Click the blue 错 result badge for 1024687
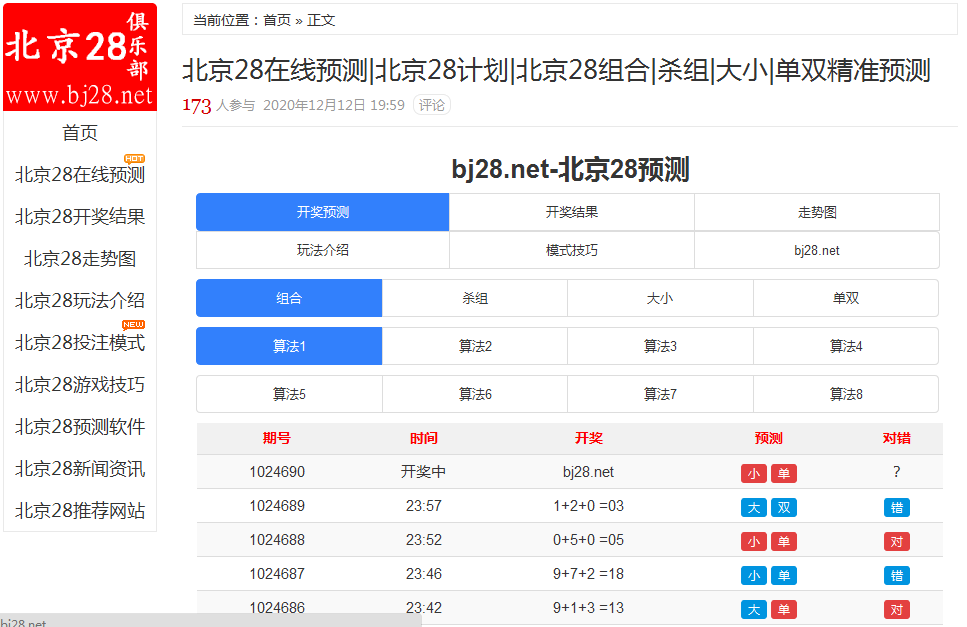 (x=898, y=575)
